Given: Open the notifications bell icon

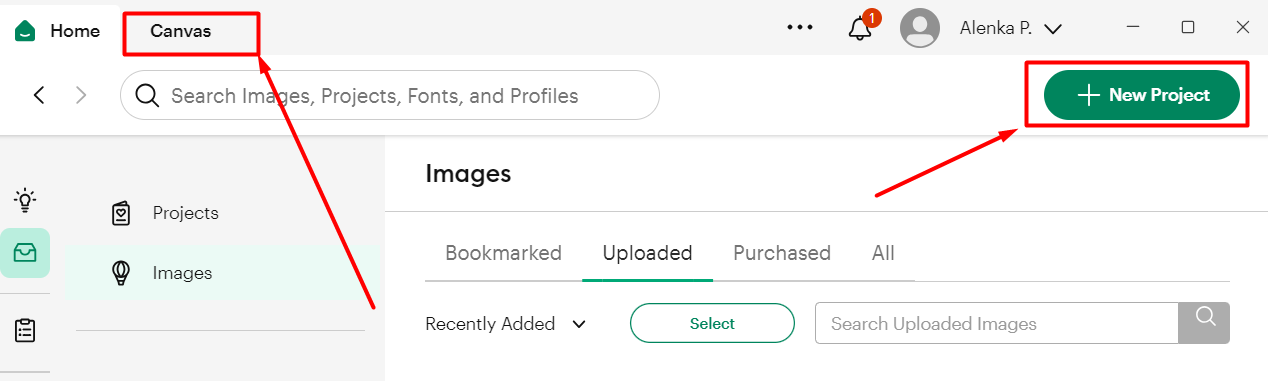Looking at the screenshot, I should 860,28.
